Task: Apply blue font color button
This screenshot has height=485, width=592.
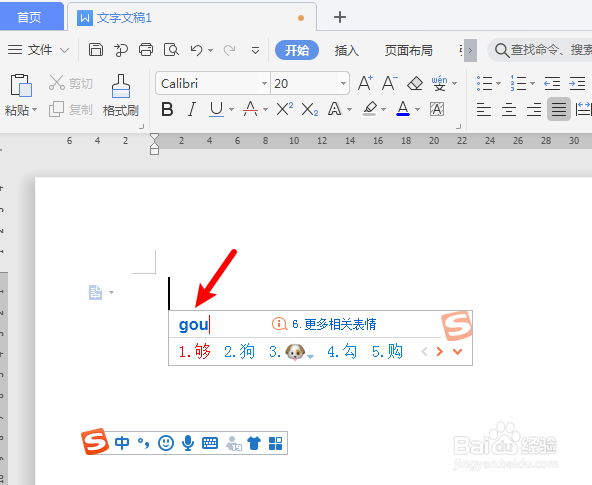Action: [x=403, y=109]
